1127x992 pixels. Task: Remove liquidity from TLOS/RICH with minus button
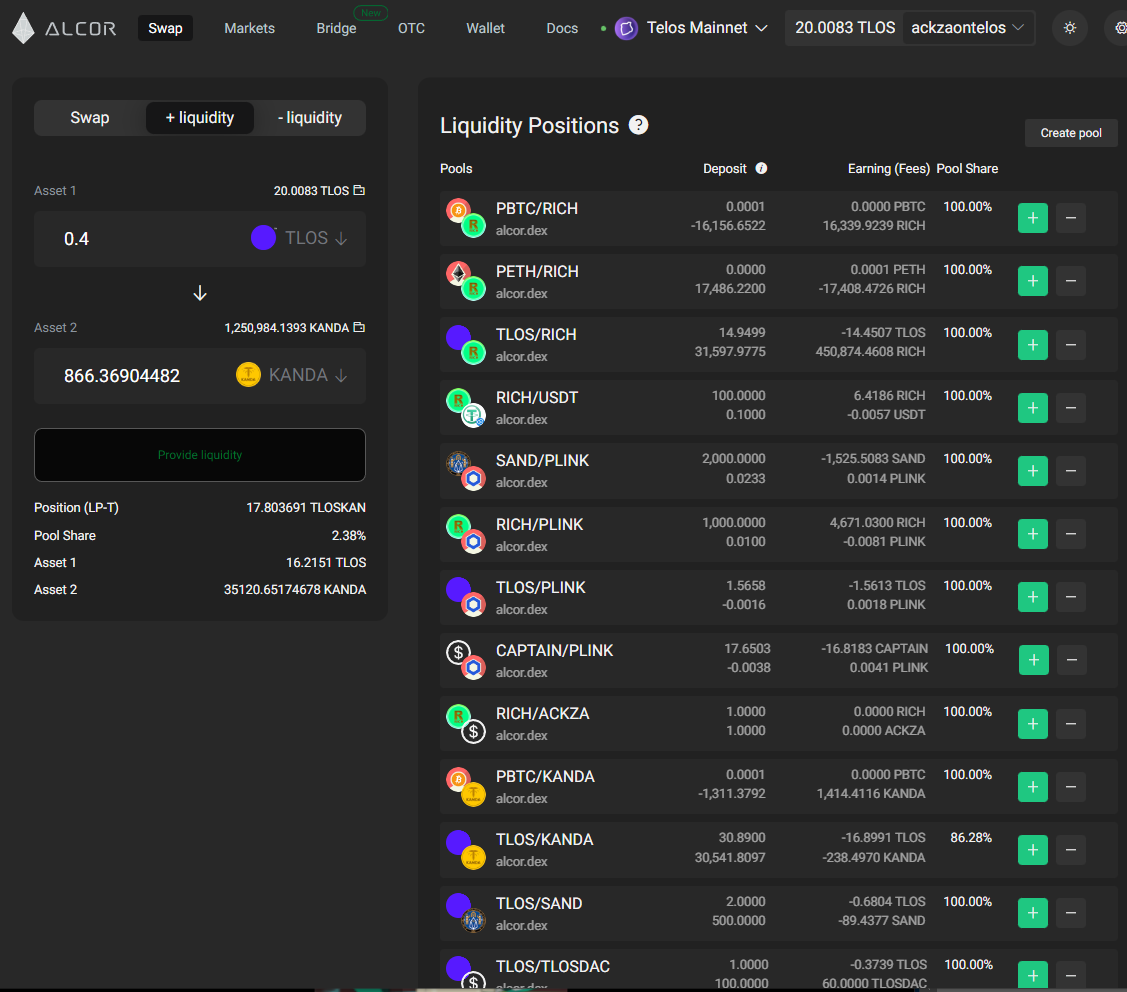1070,344
